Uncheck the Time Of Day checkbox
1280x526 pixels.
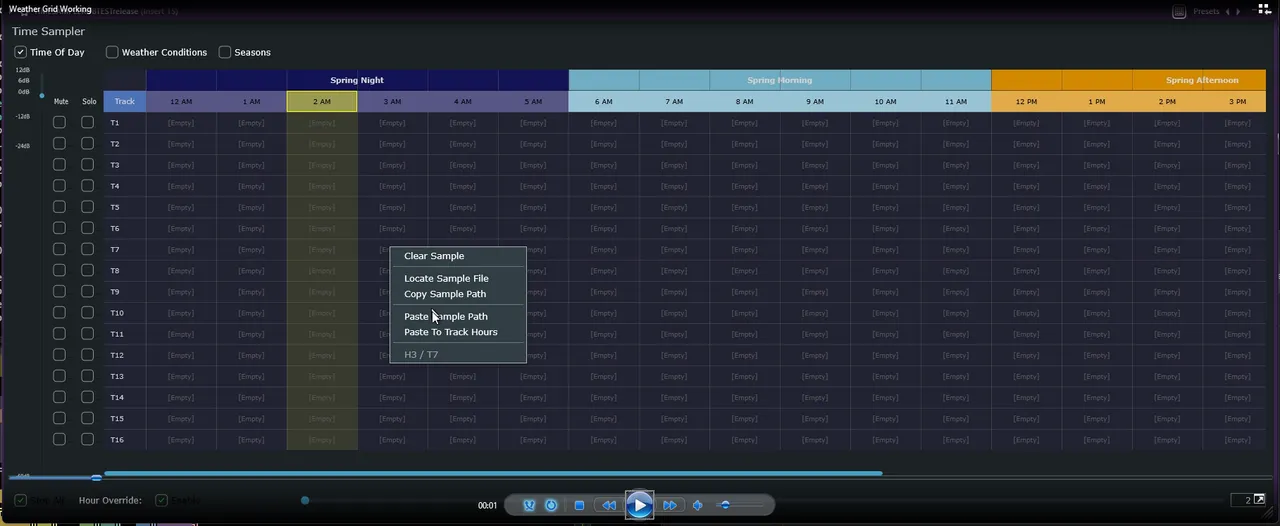tap(20, 52)
